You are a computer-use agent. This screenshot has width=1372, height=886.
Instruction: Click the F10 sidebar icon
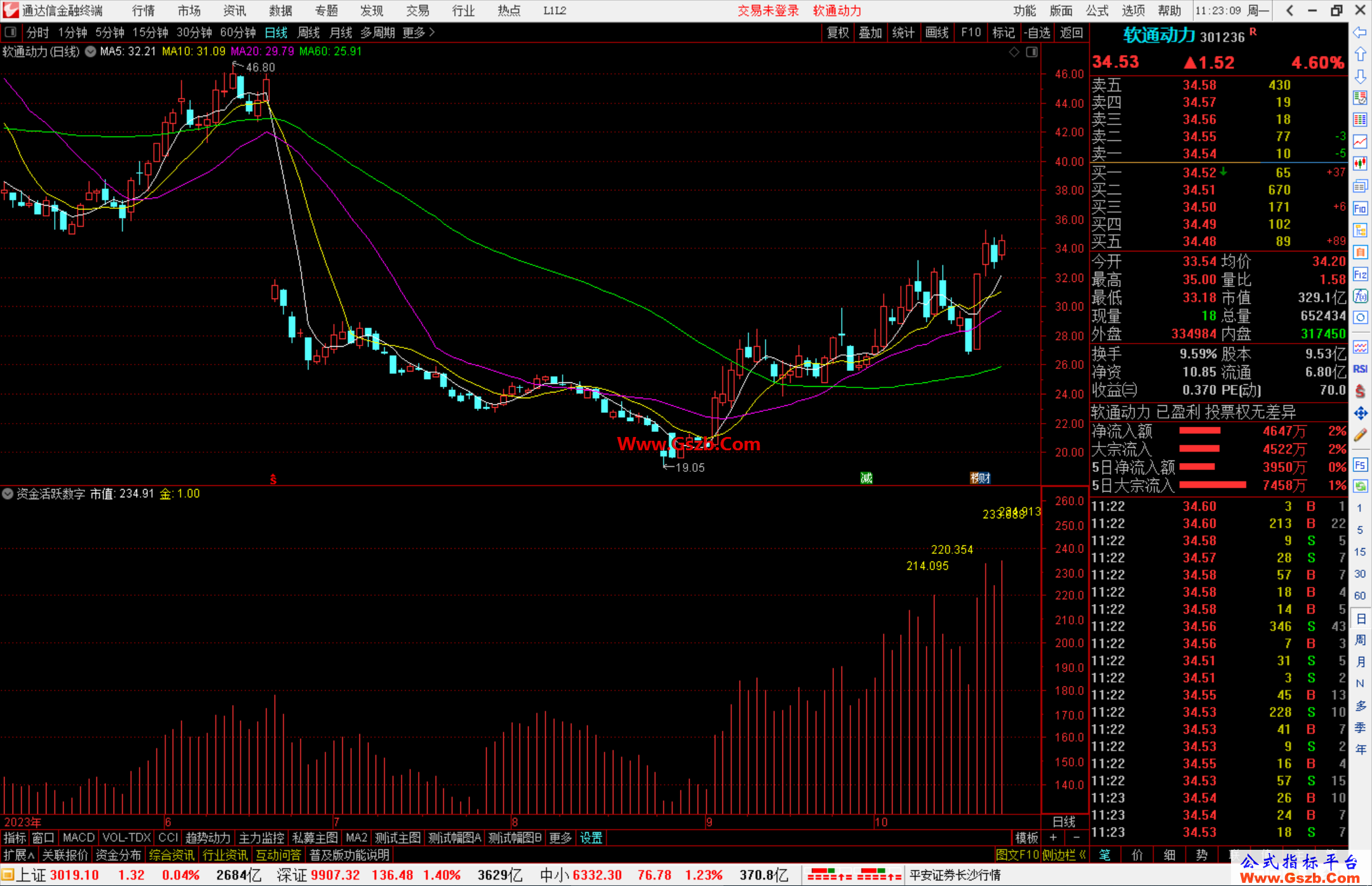[x=1360, y=208]
